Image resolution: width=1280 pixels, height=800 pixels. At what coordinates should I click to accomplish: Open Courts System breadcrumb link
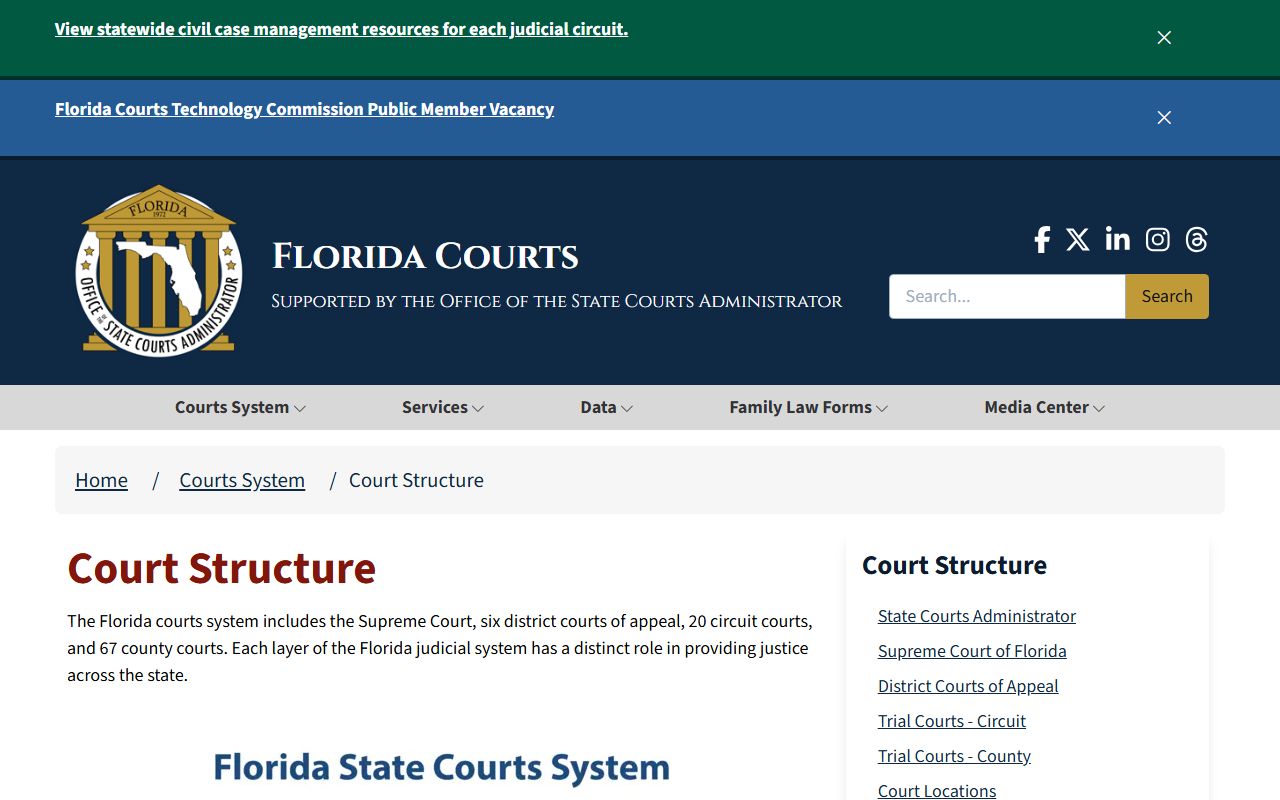[x=242, y=480]
